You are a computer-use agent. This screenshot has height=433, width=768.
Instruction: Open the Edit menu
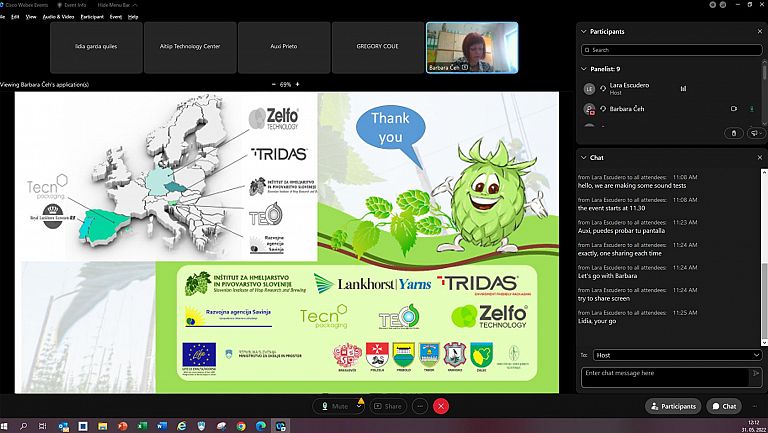[15, 17]
